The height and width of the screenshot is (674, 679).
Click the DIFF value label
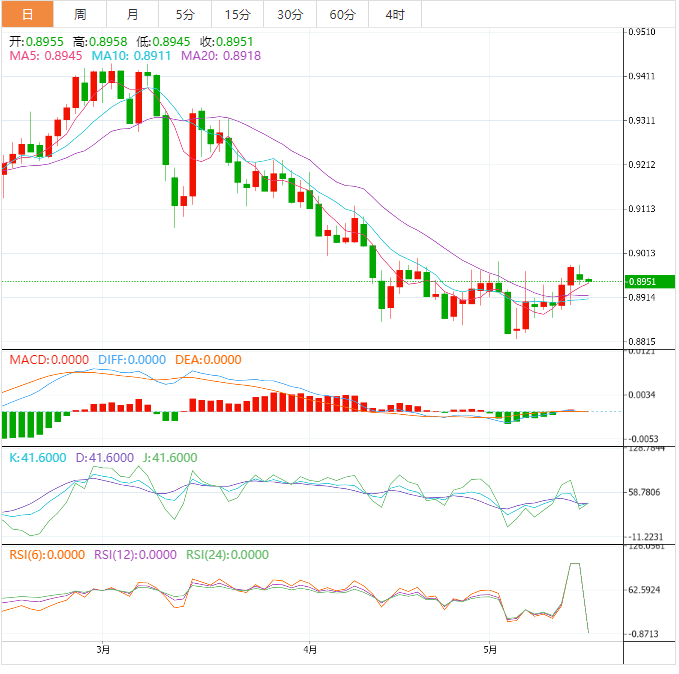(x=132, y=360)
